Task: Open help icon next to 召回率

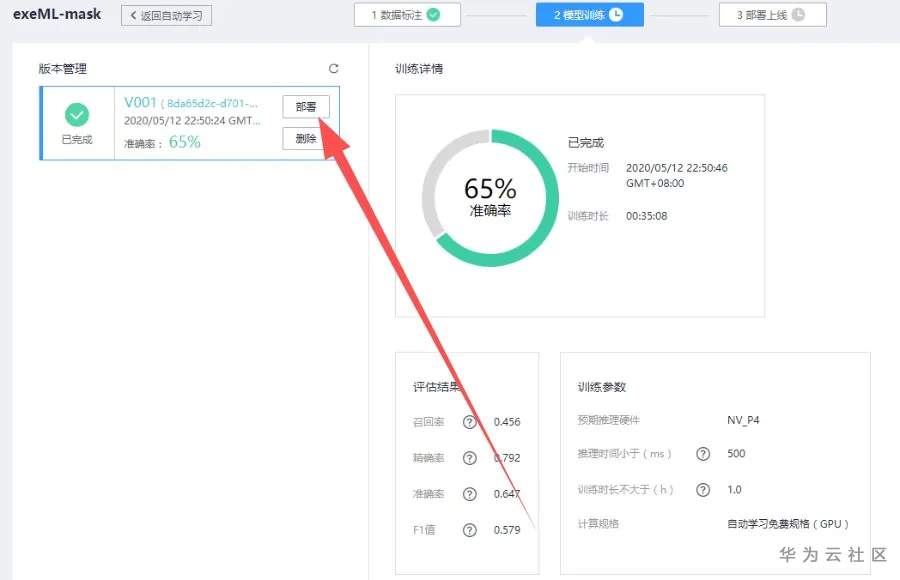Action: tap(470, 422)
